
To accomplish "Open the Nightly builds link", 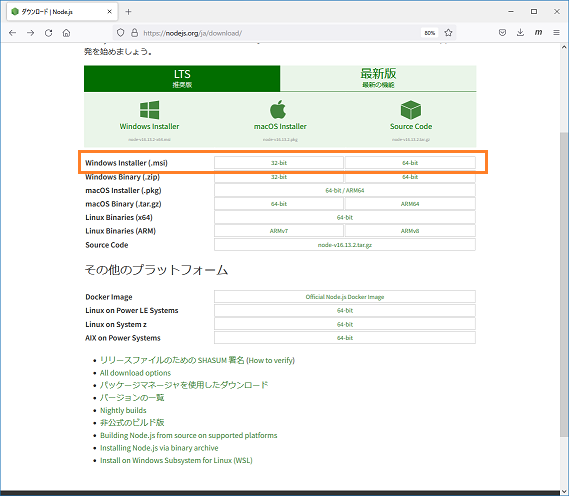I will 123,410.
